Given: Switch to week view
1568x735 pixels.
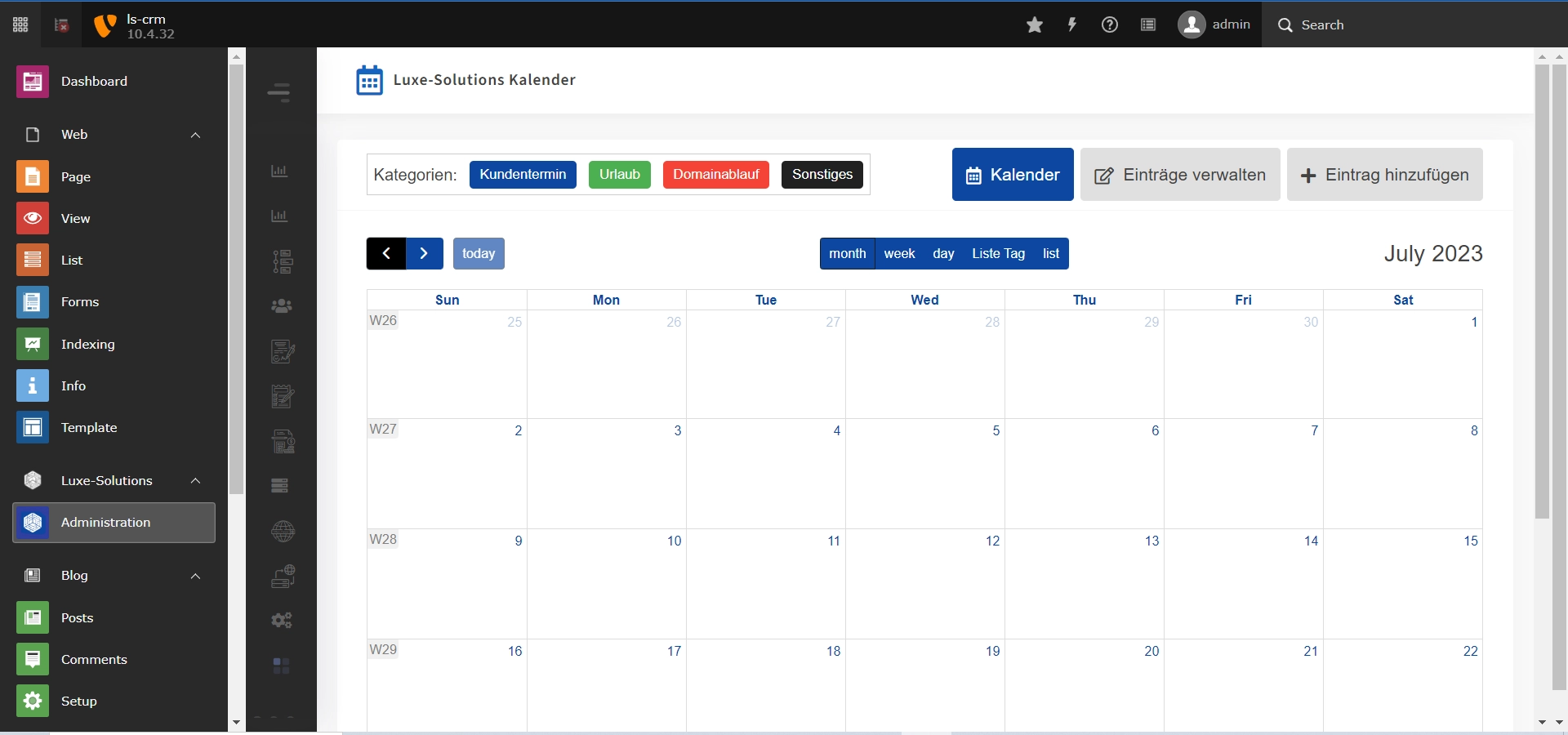Looking at the screenshot, I should pos(899,253).
